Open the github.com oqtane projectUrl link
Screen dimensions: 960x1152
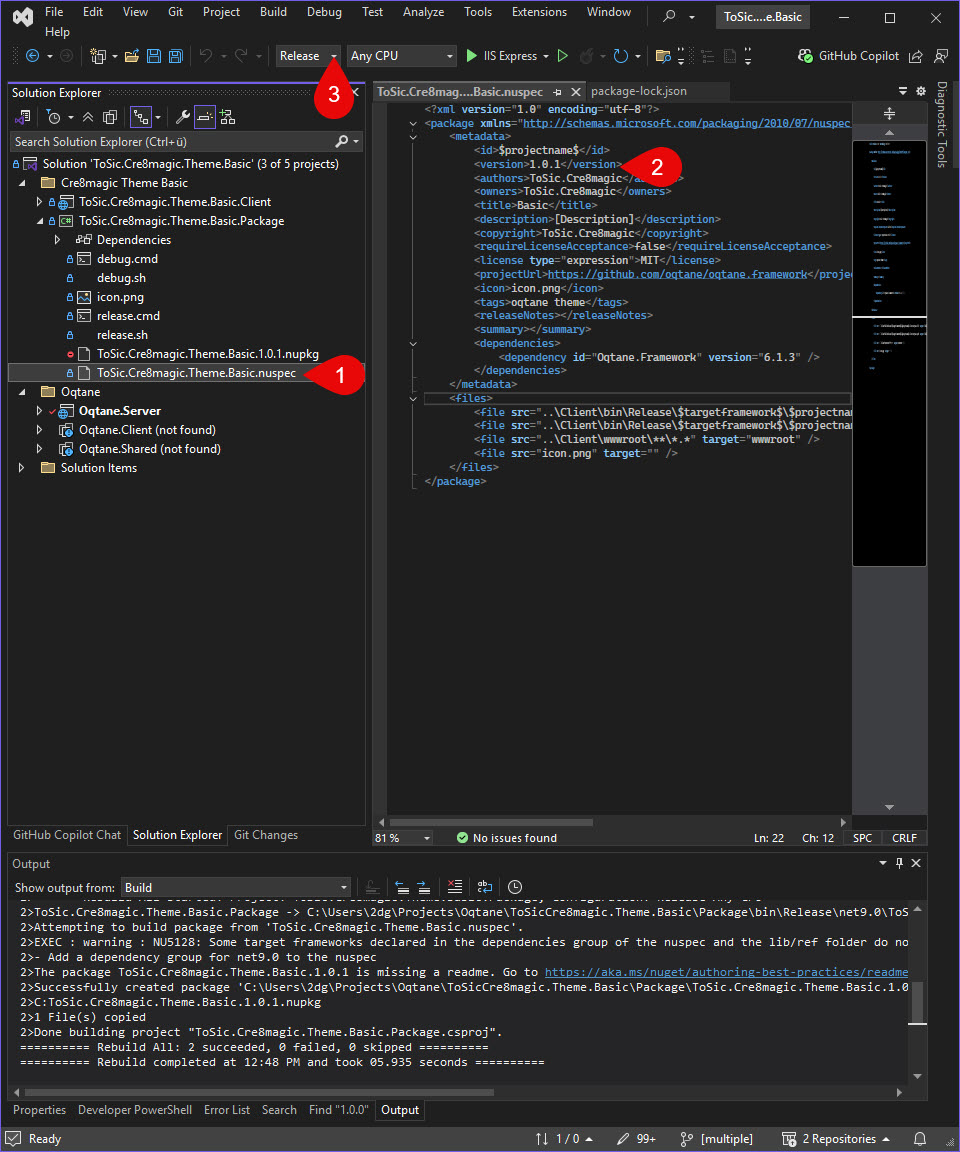click(677, 274)
